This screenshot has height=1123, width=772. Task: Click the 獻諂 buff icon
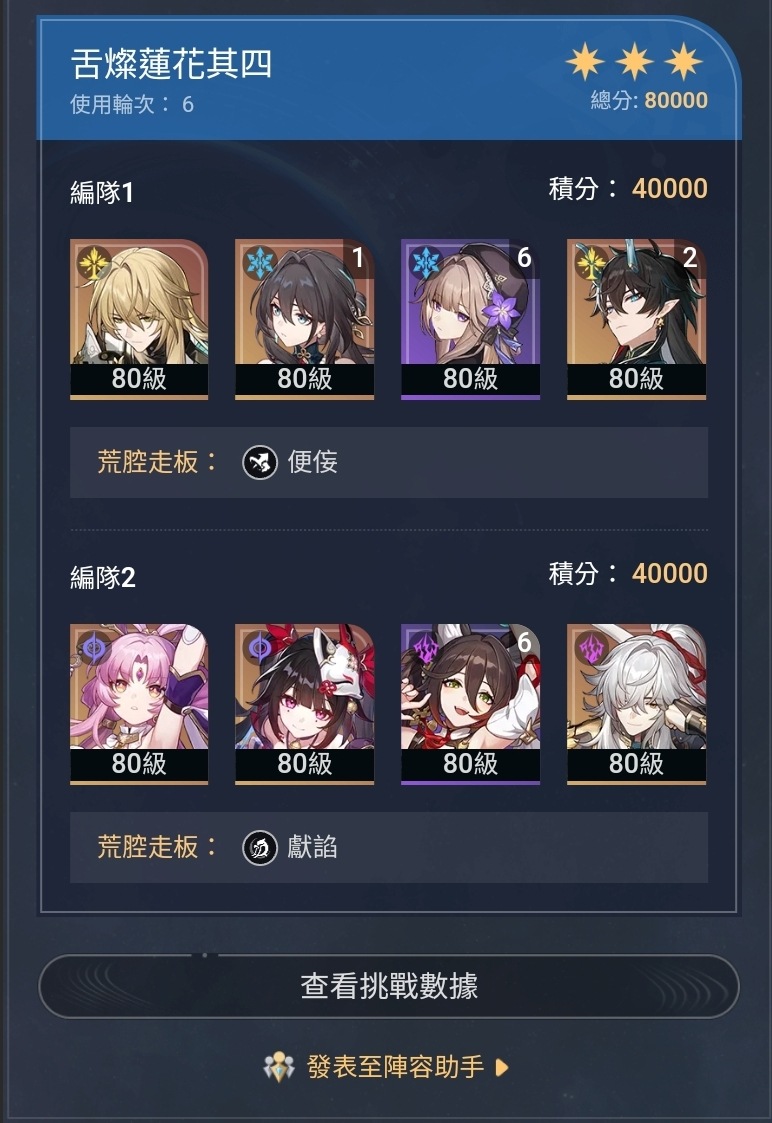[x=260, y=848]
